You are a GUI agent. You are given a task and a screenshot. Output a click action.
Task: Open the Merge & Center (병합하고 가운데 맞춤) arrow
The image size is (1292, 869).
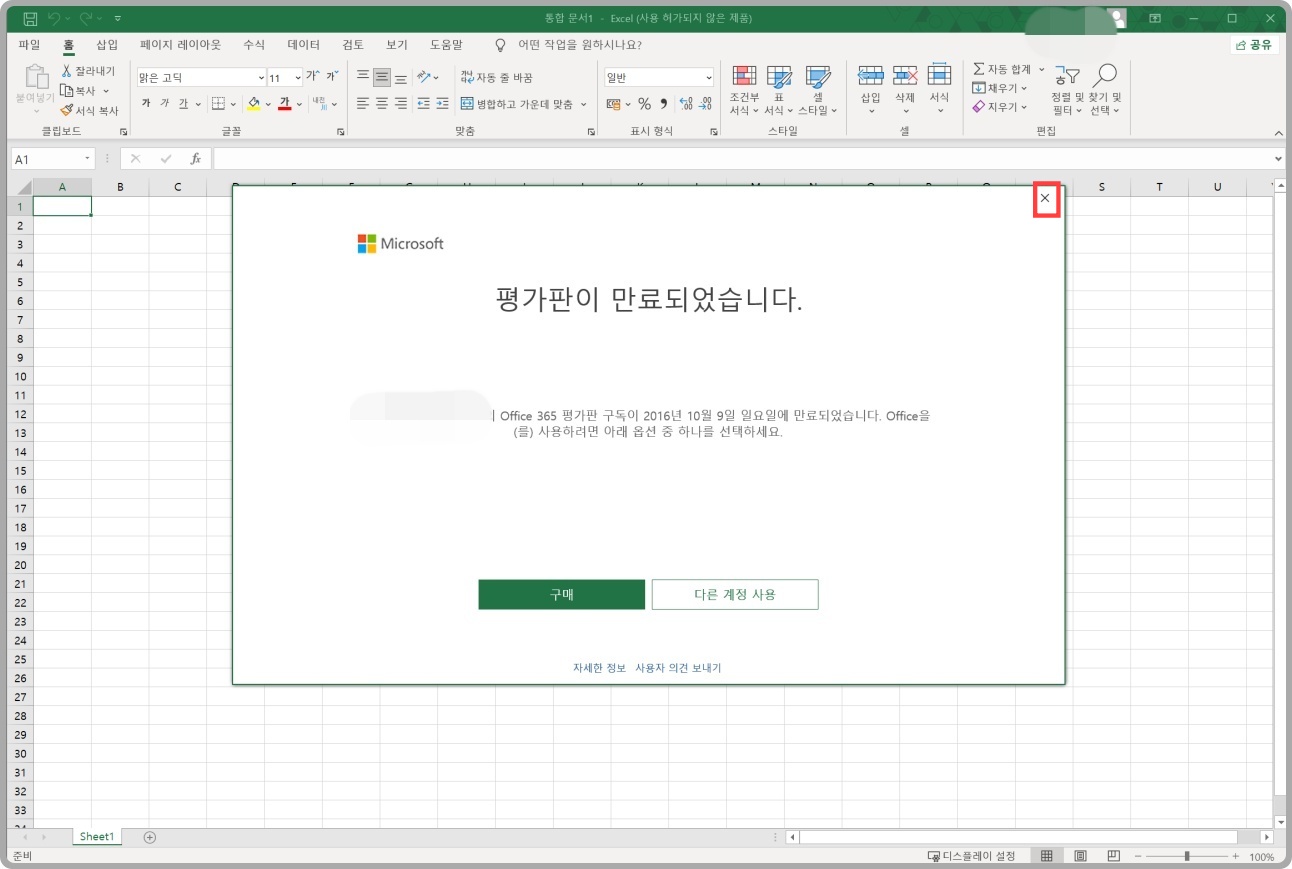[583, 104]
